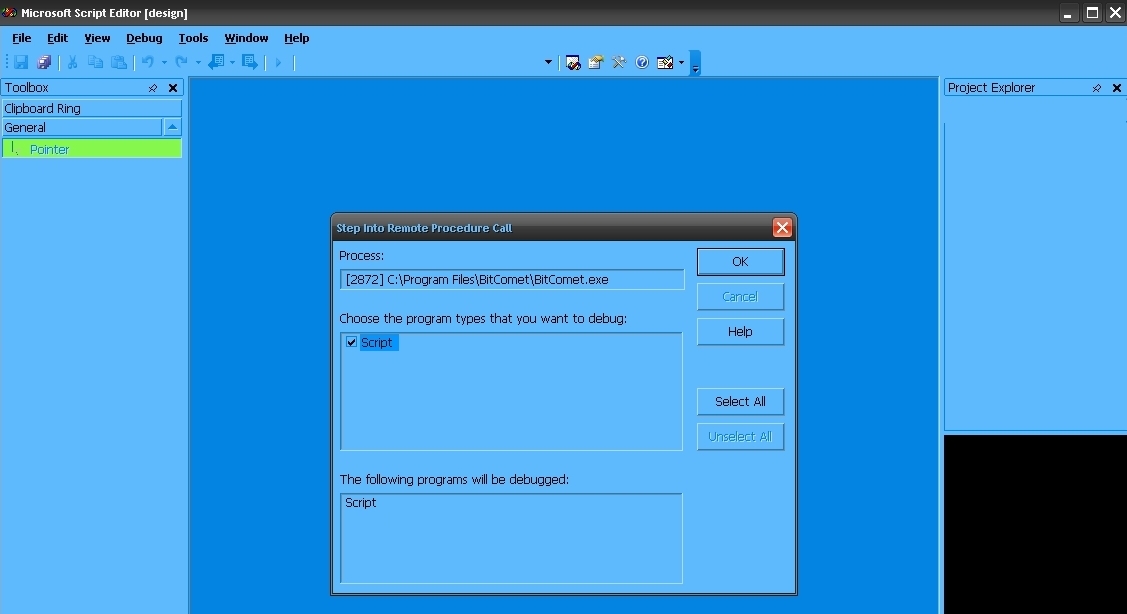
Task: Click the Select All button
Action: pyautogui.click(x=740, y=401)
